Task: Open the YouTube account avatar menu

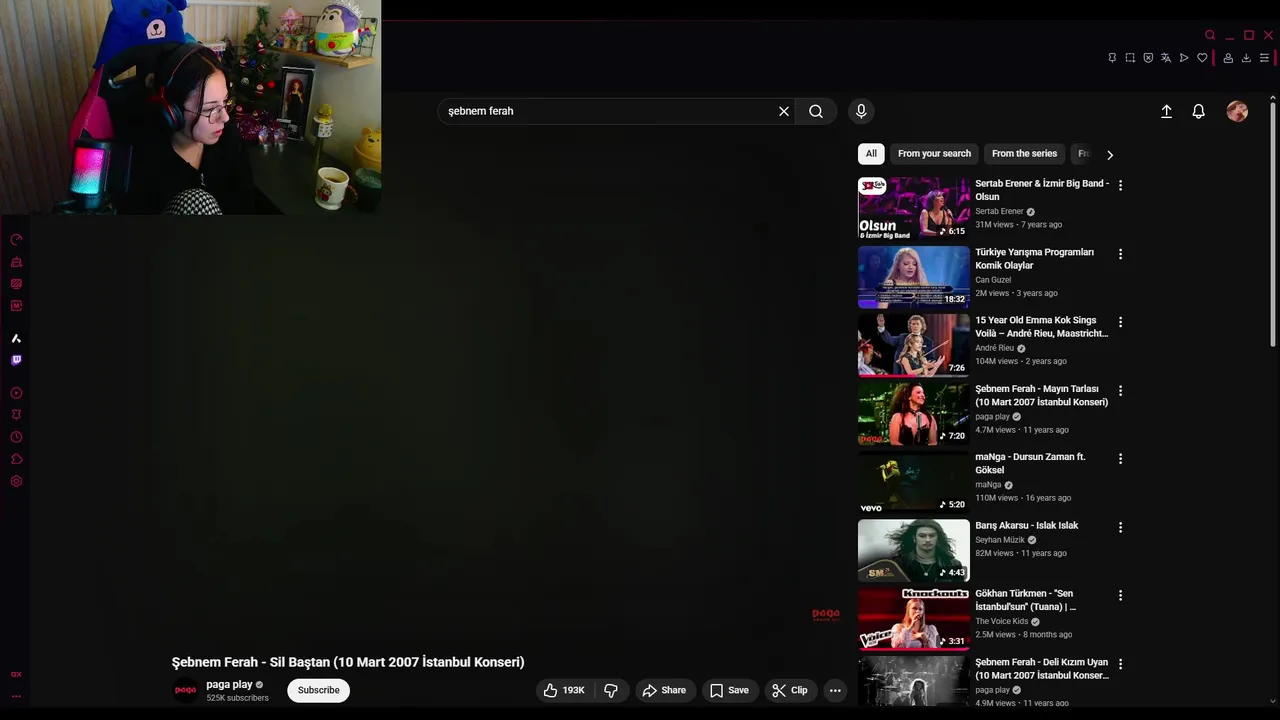Action: coord(1237,112)
